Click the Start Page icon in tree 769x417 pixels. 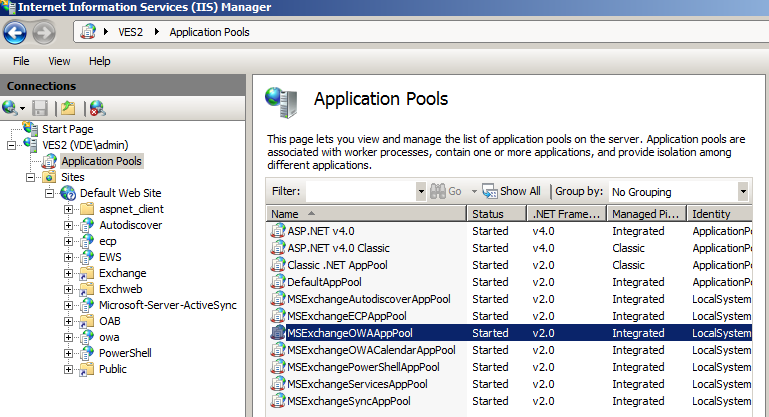30,129
